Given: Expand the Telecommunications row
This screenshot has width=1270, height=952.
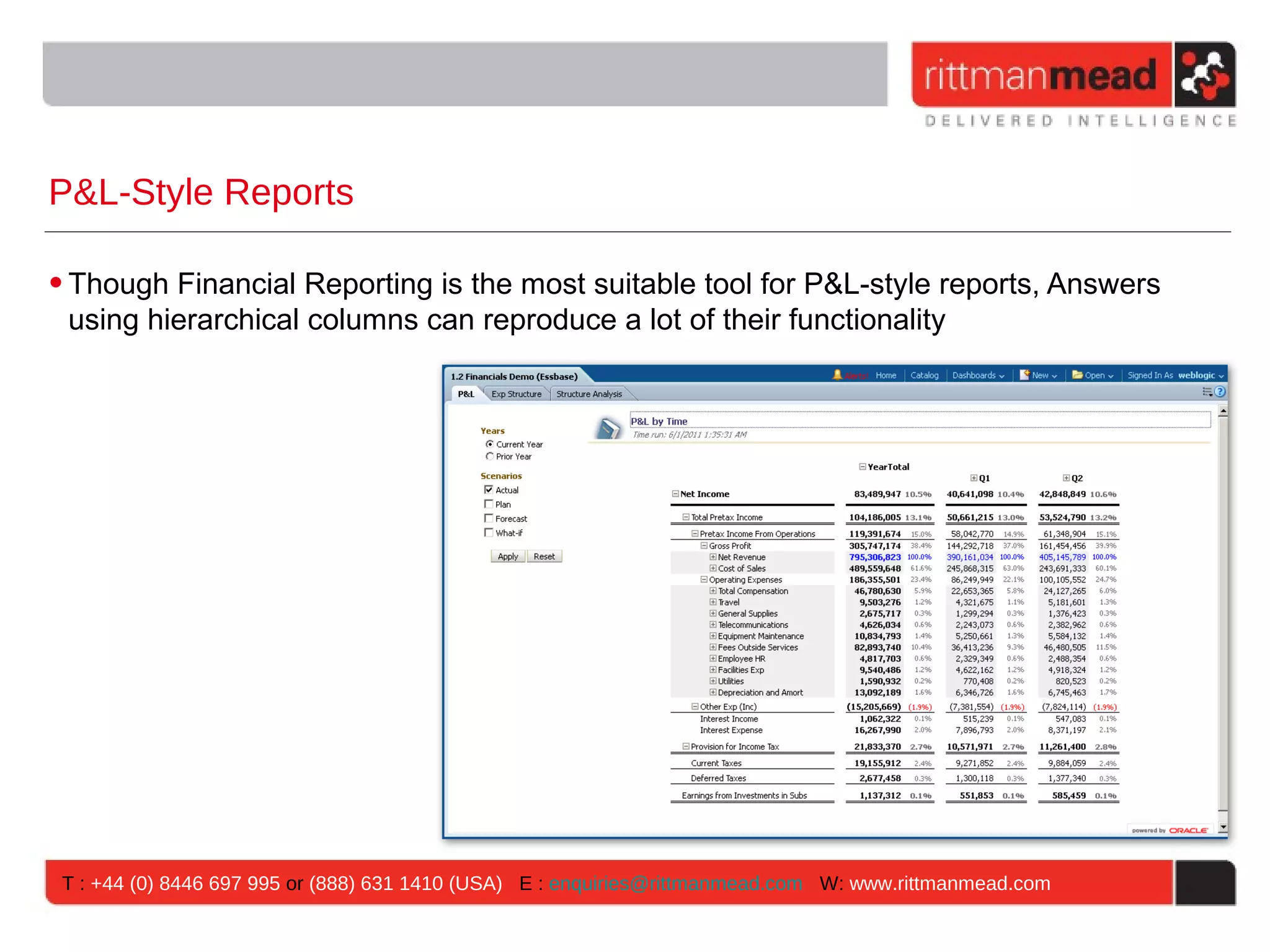Looking at the screenshot, I should point(713,625).
